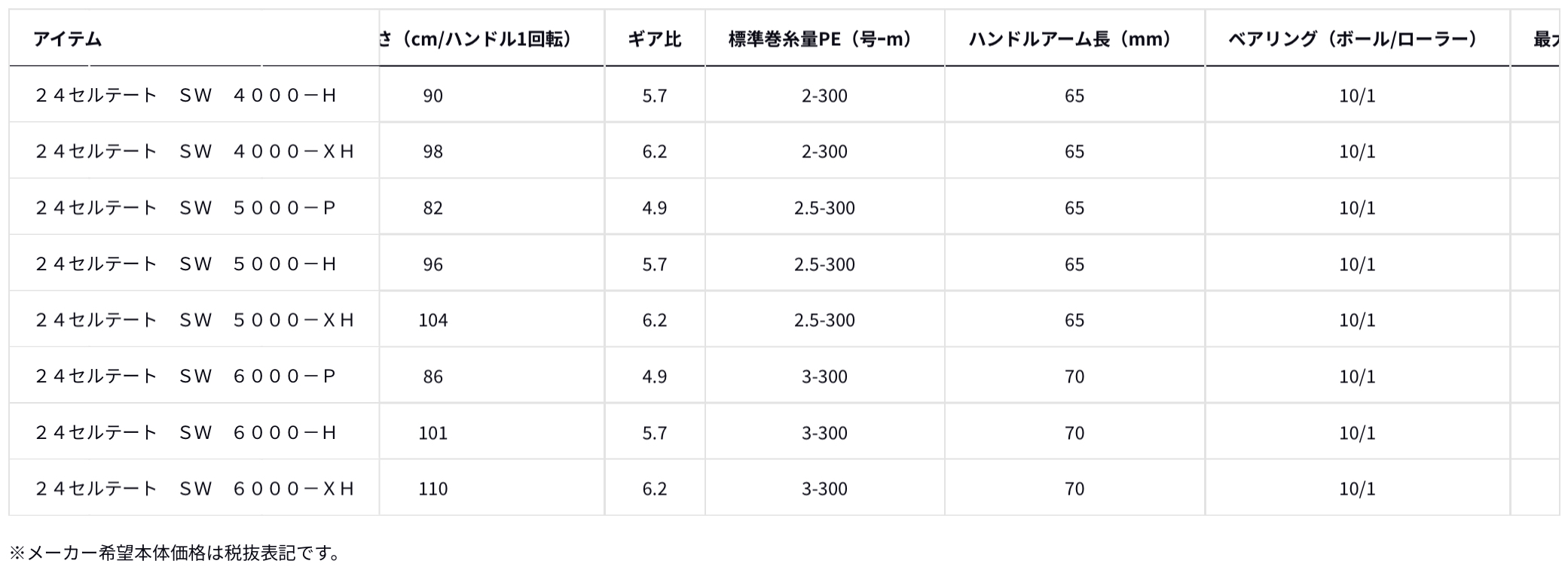Image resolution: width=1568 pixels, height=576 pixels.
Task: Select the ２４セルテート SW ４０００－XH row
Action: click(x=194, y=151)
